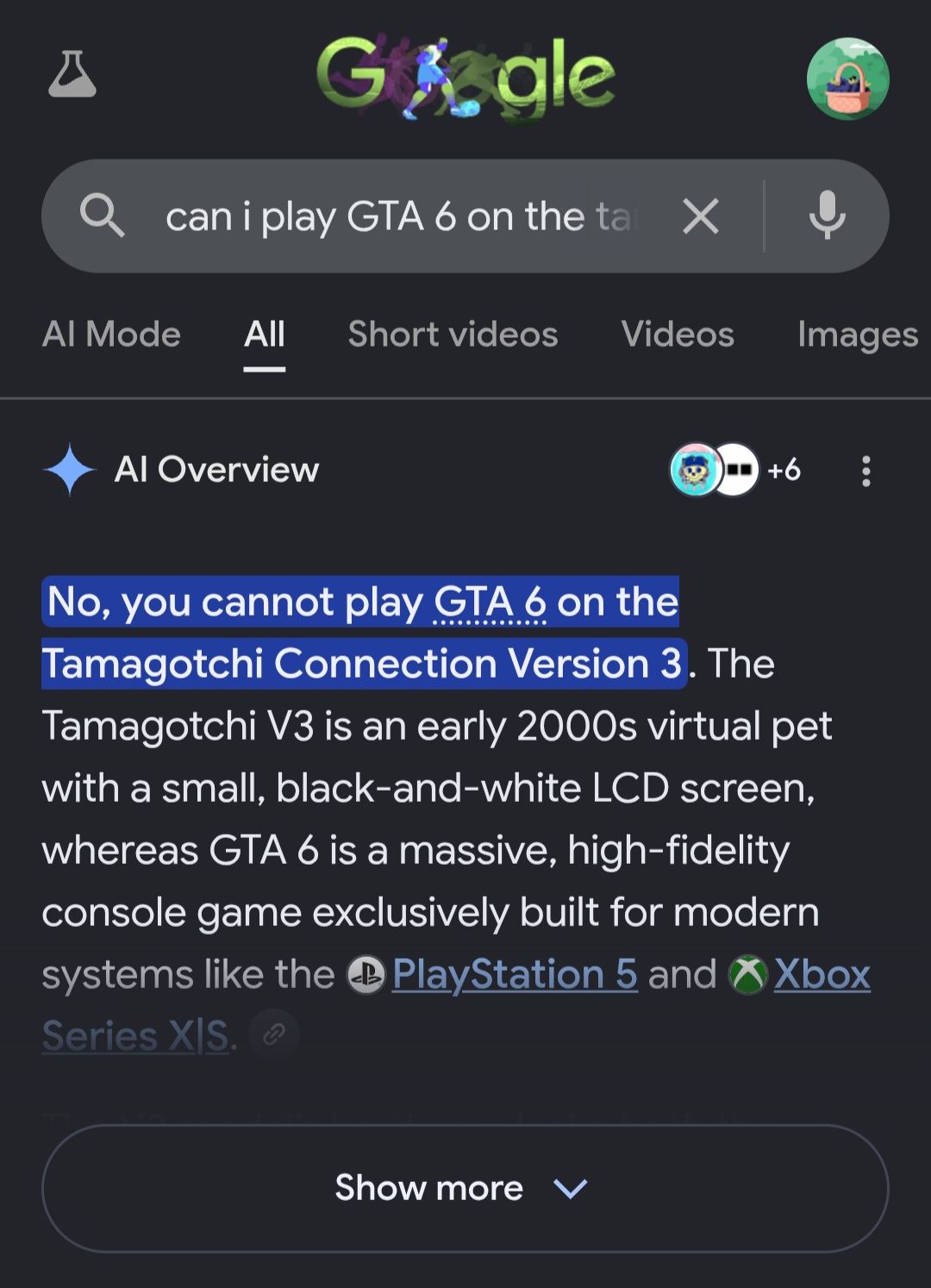This screenshot has height=1288, width=931.
Task: Expand overview with Show more
Action: point(465,1188)
